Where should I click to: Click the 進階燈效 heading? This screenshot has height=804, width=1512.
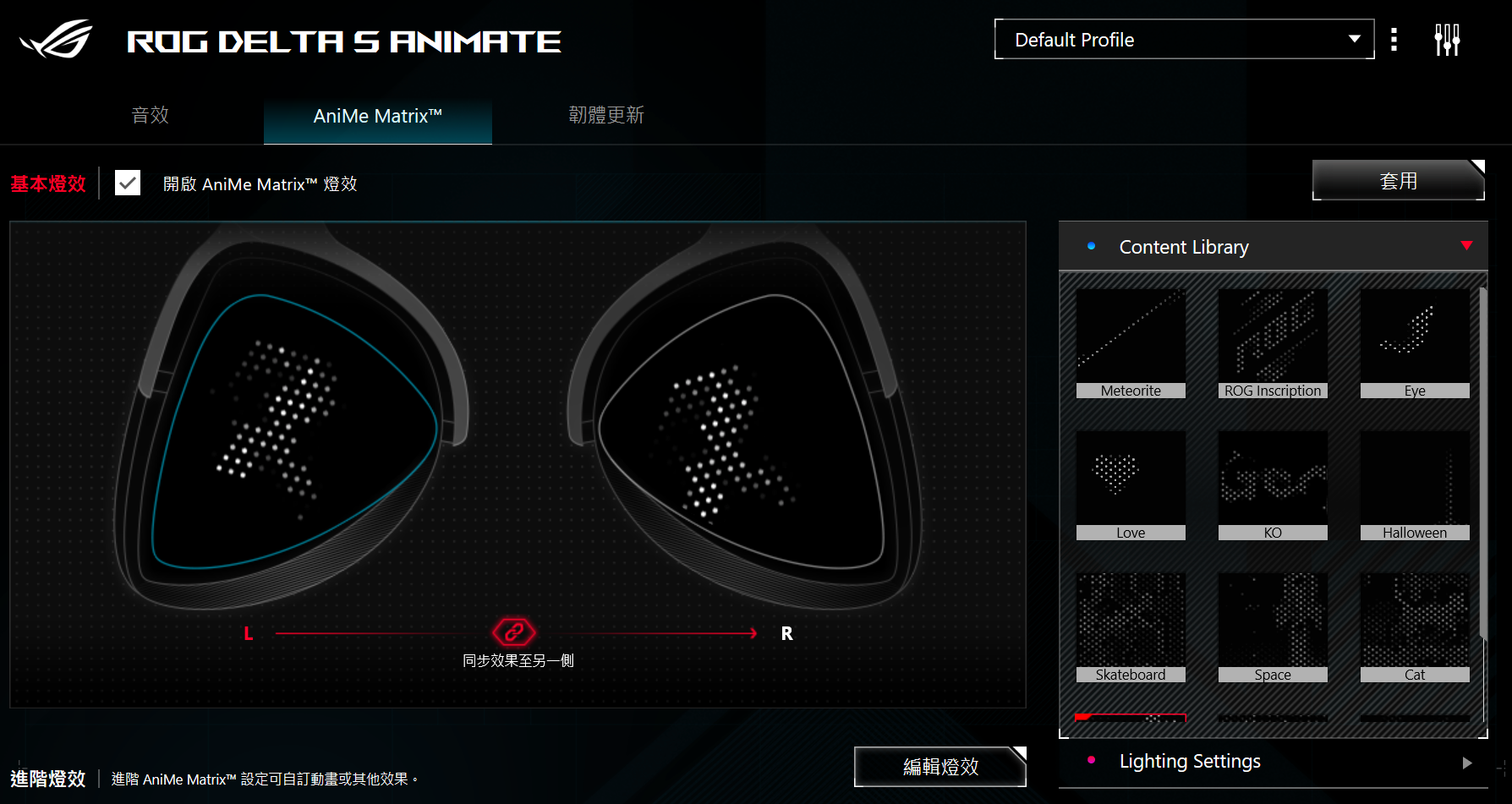tap(48, 779)
